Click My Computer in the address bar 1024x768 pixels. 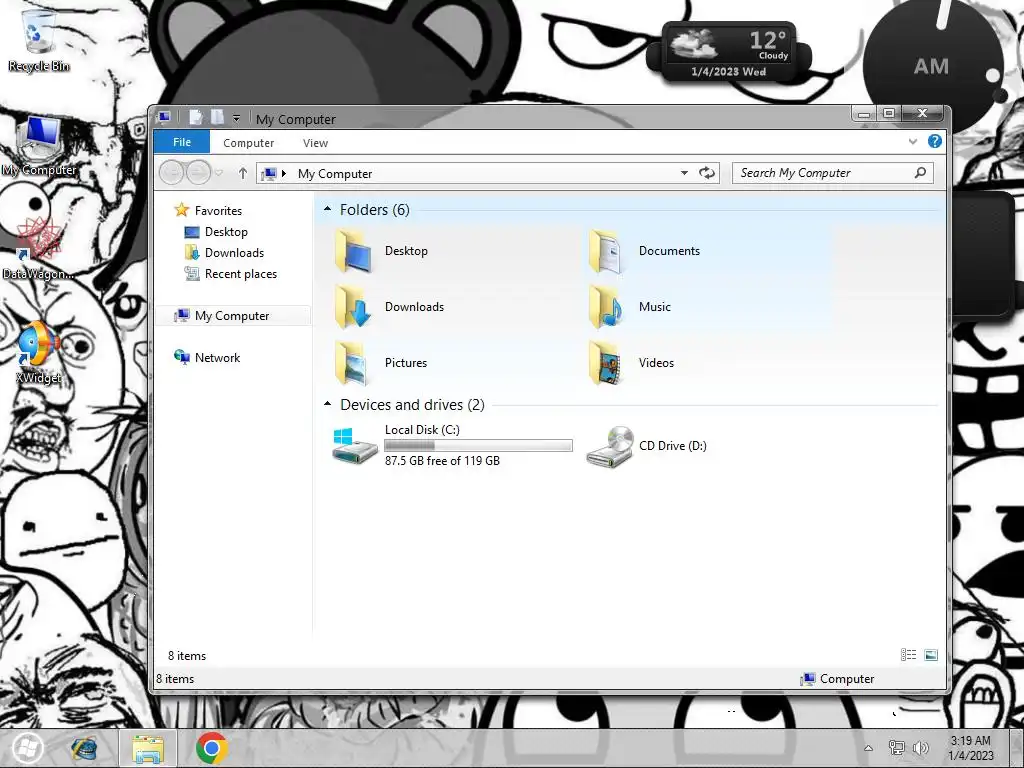[335, 174]
